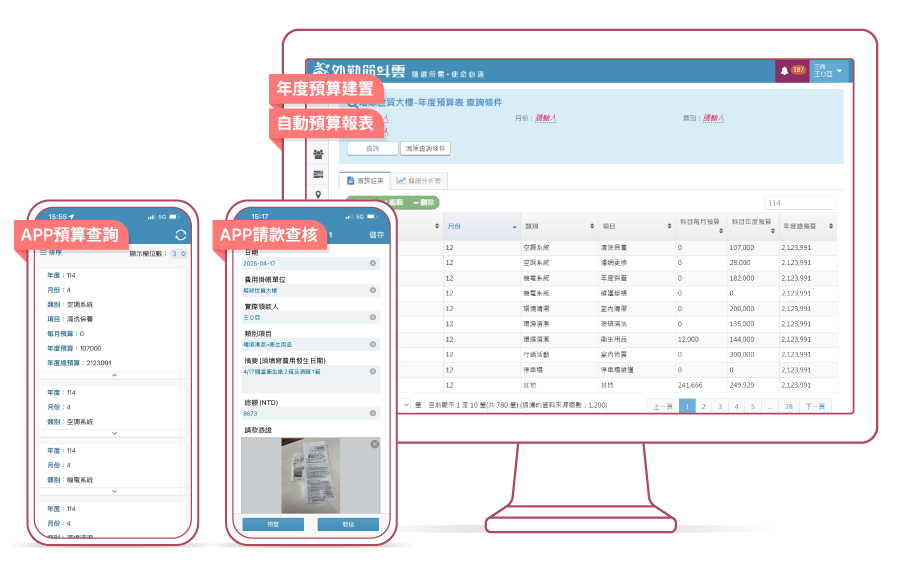The image size is (900, 570).
Task: Tap the 總額 (NTD) input showing 8673
Action: point(311,413)
